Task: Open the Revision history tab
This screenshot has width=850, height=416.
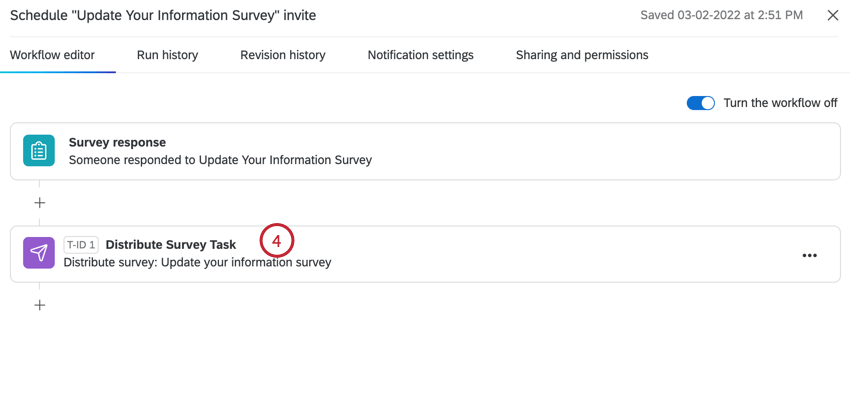Action: click(282, 55)
